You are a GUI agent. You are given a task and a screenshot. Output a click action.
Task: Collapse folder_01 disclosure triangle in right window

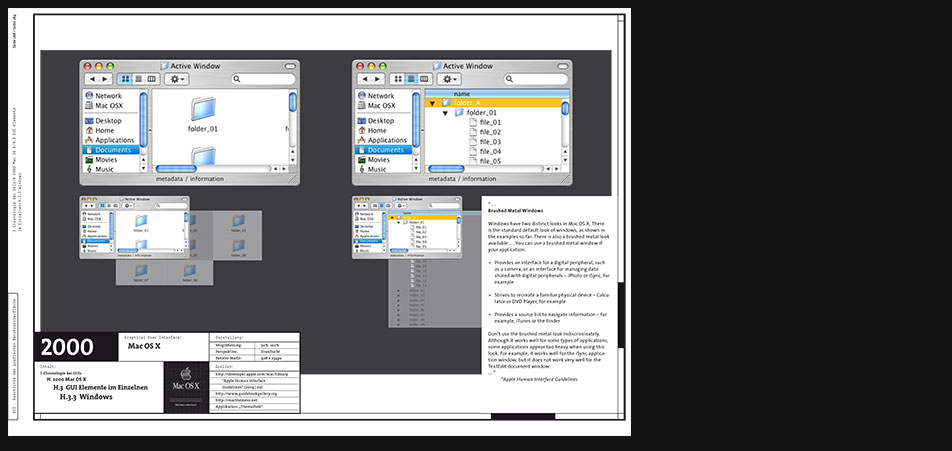[445, 113]
